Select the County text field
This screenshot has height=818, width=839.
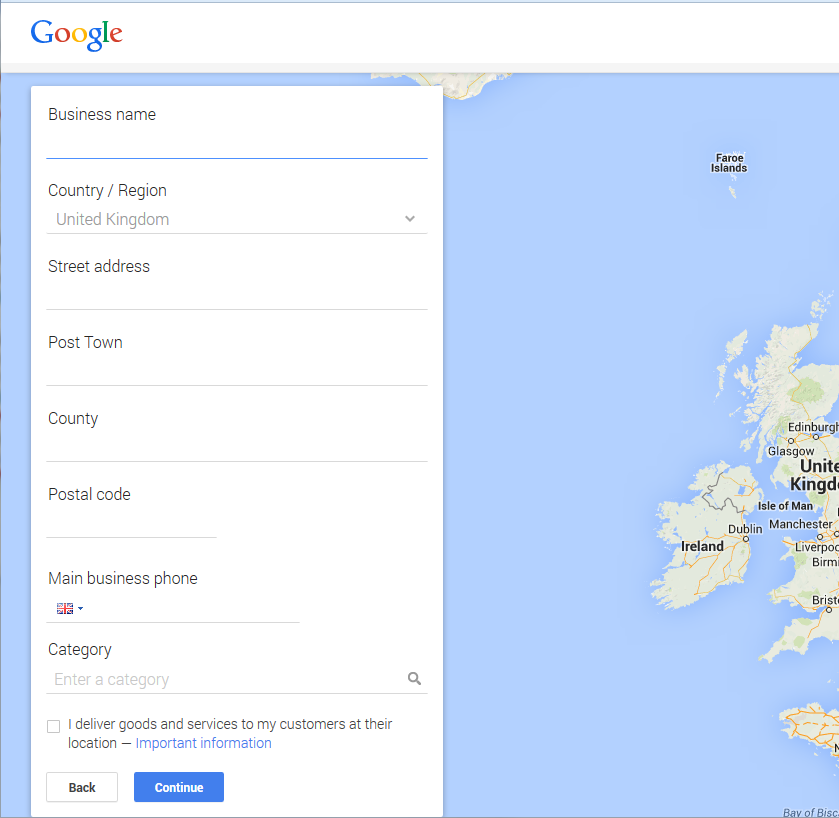pos(236,447)
